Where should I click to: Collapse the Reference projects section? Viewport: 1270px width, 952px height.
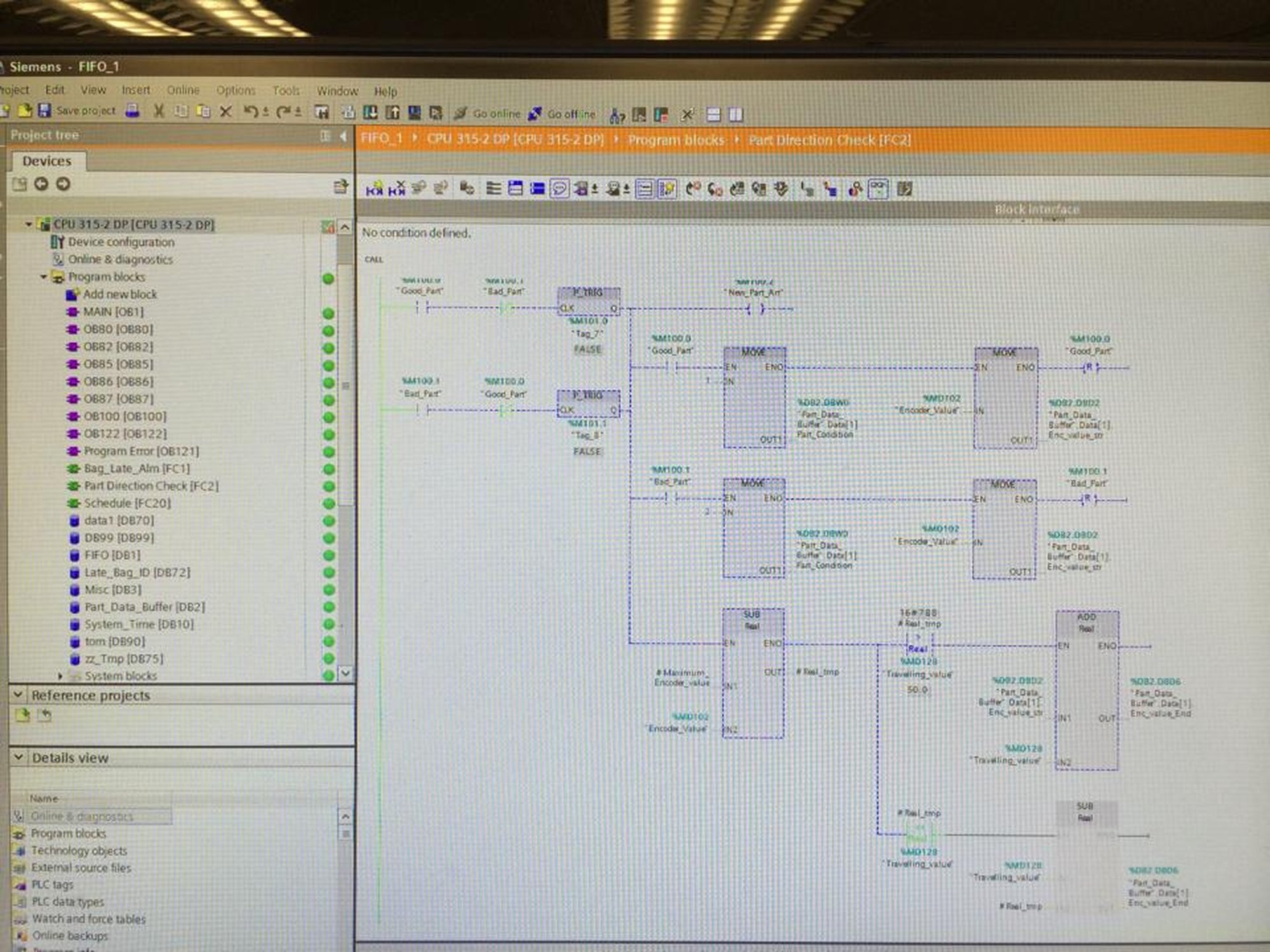[x=18, y=695]
